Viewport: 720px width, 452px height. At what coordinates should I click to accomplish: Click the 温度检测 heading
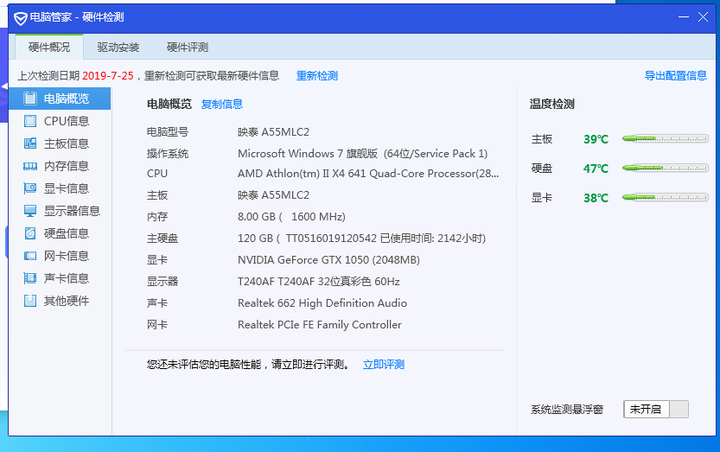[552, 104]
